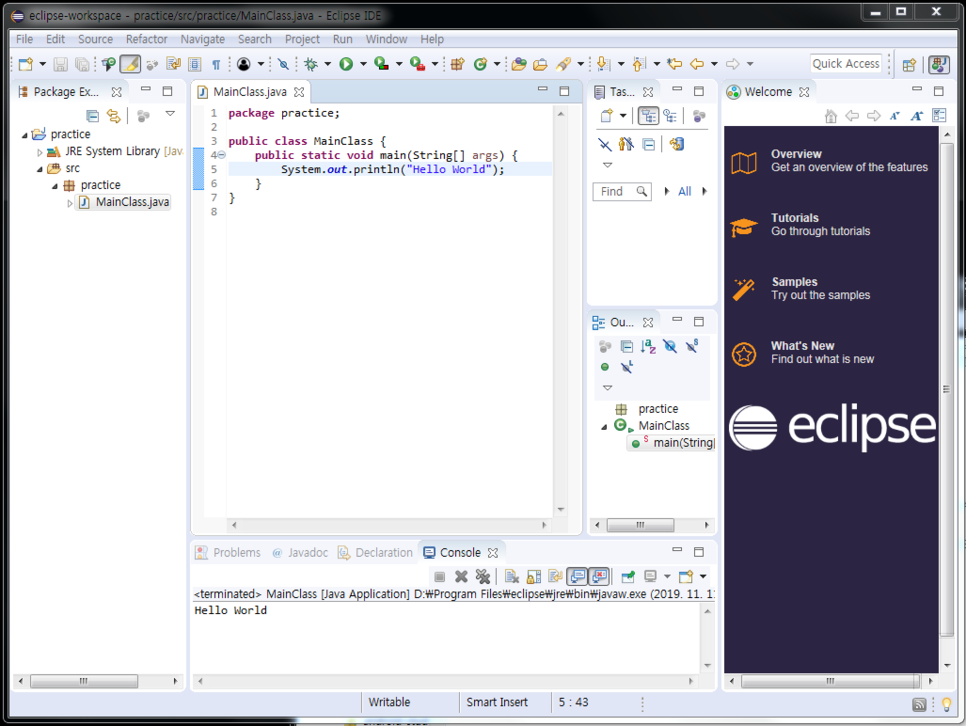Click Remove Launch X in Console

(x=461, y=577)
